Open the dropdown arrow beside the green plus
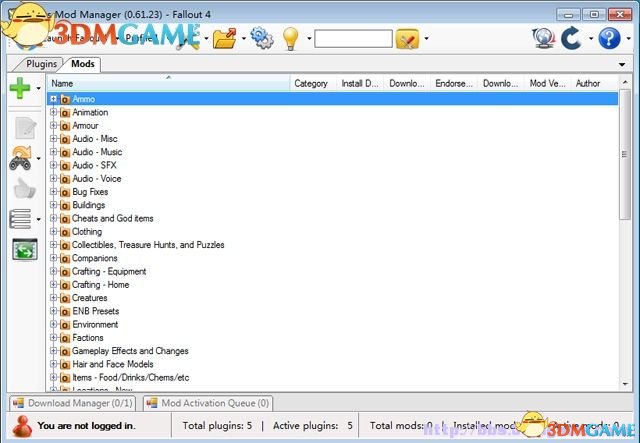 click(38, 88)
